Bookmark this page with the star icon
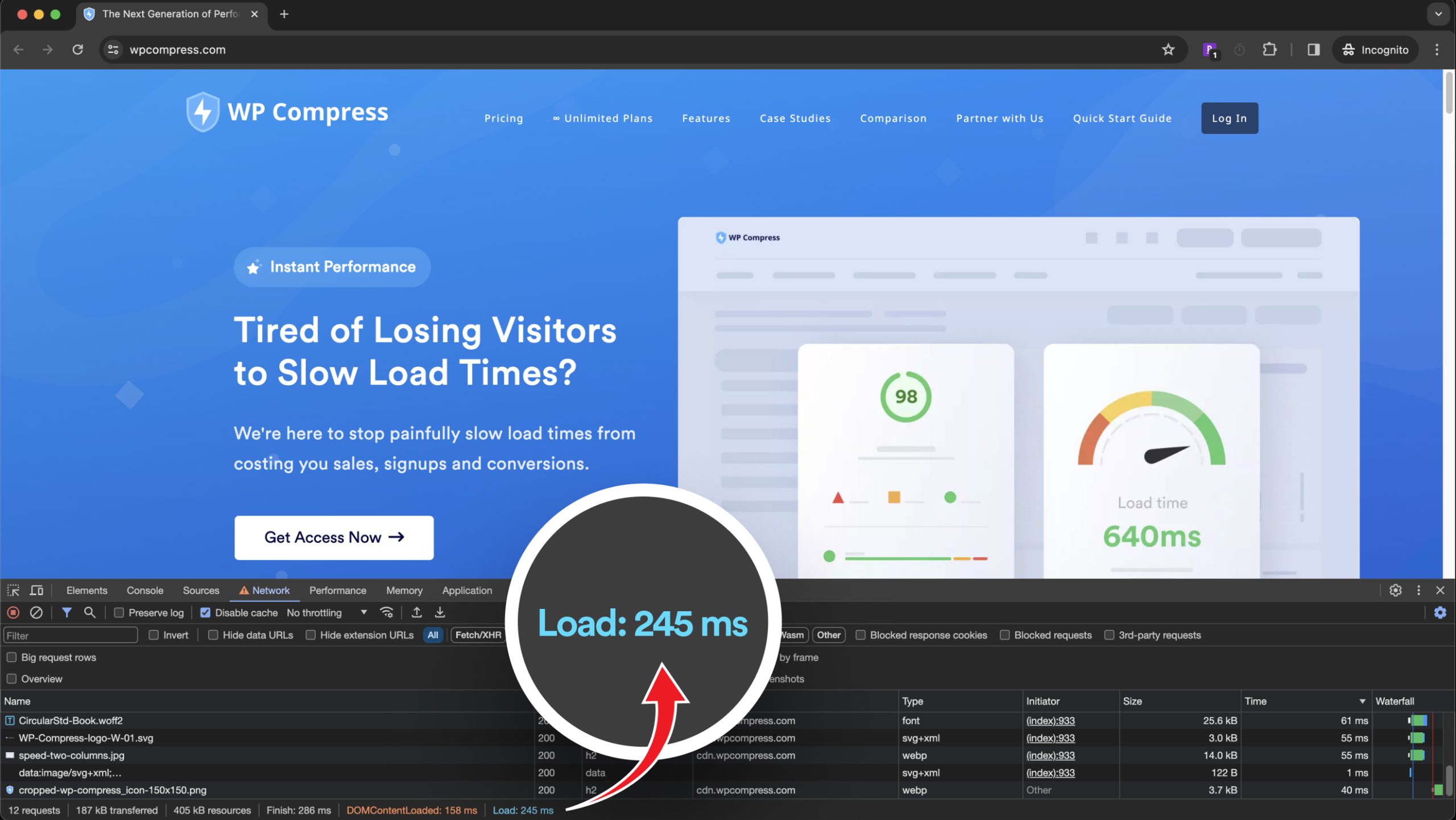Screen dimensions: 1456x820 click(1168, 50)
